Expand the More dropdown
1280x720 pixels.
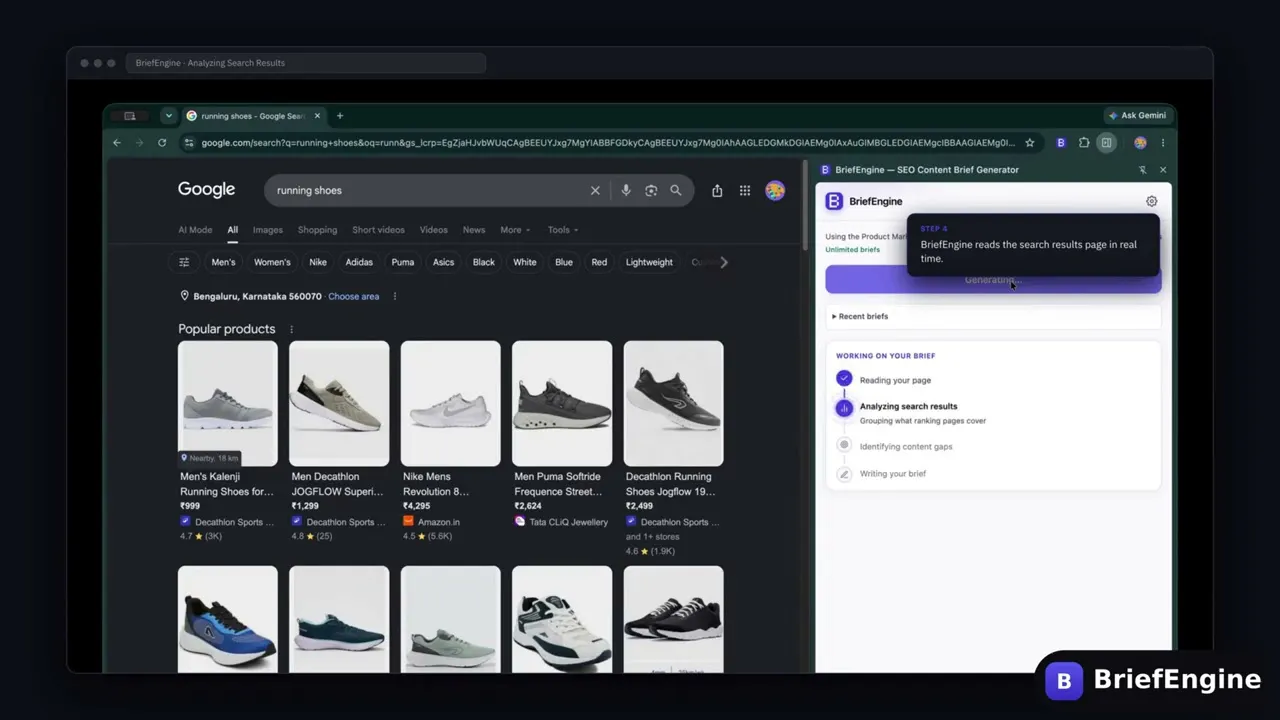[x=515, y=230]
